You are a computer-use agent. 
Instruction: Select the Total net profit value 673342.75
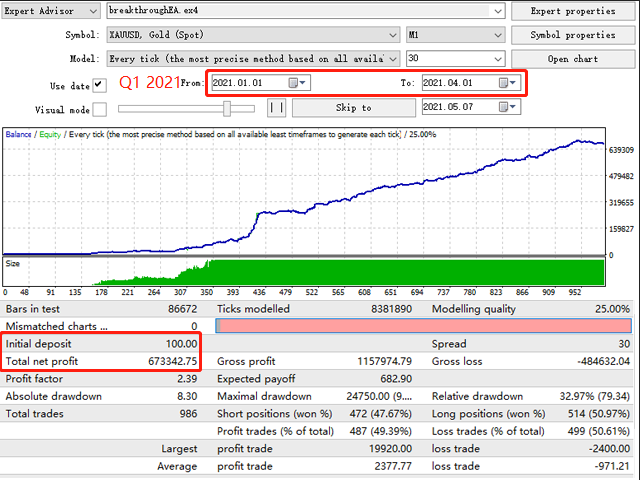coord(172,361)
